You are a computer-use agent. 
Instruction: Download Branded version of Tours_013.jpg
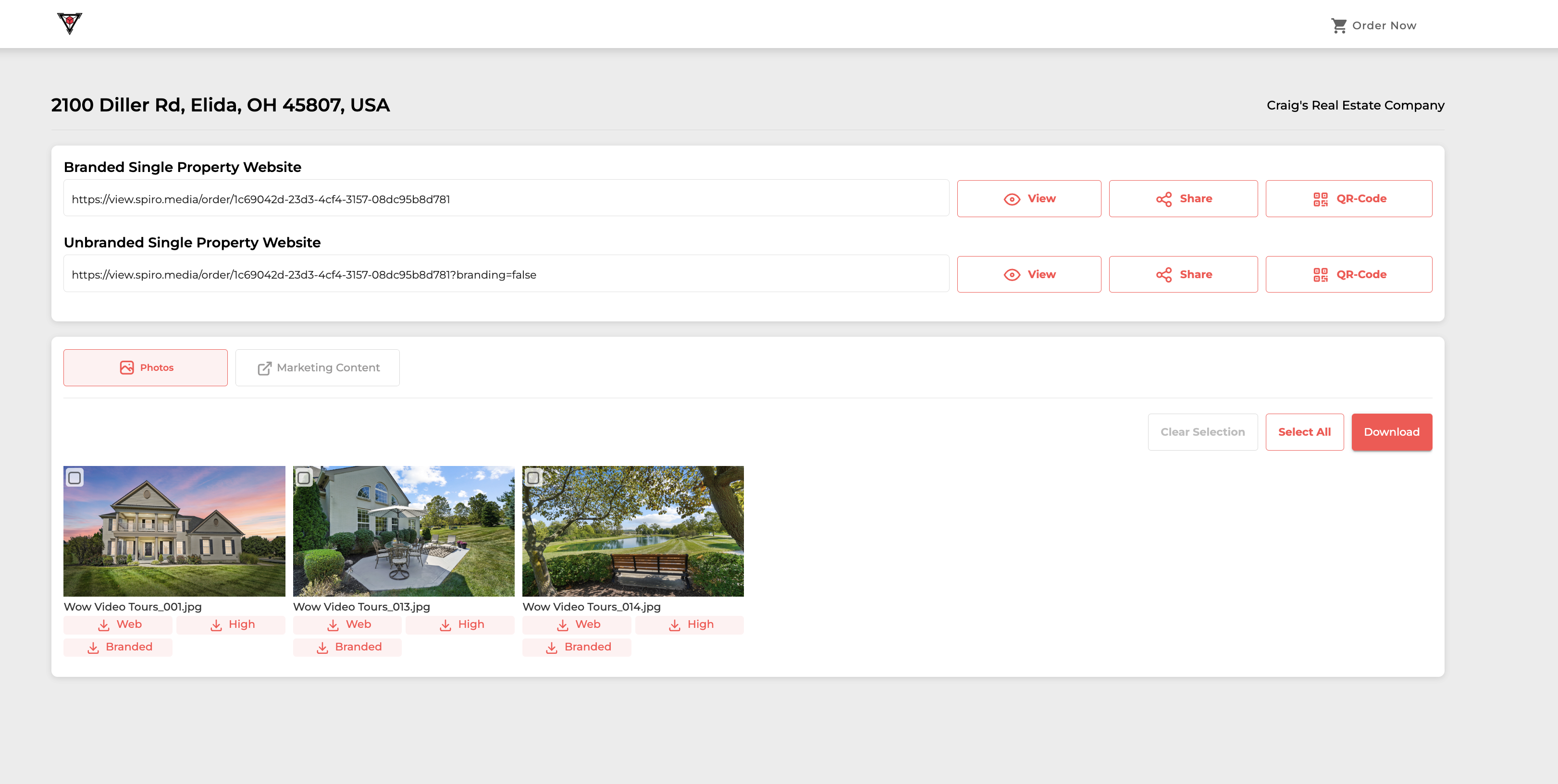(x=347, y=647)
